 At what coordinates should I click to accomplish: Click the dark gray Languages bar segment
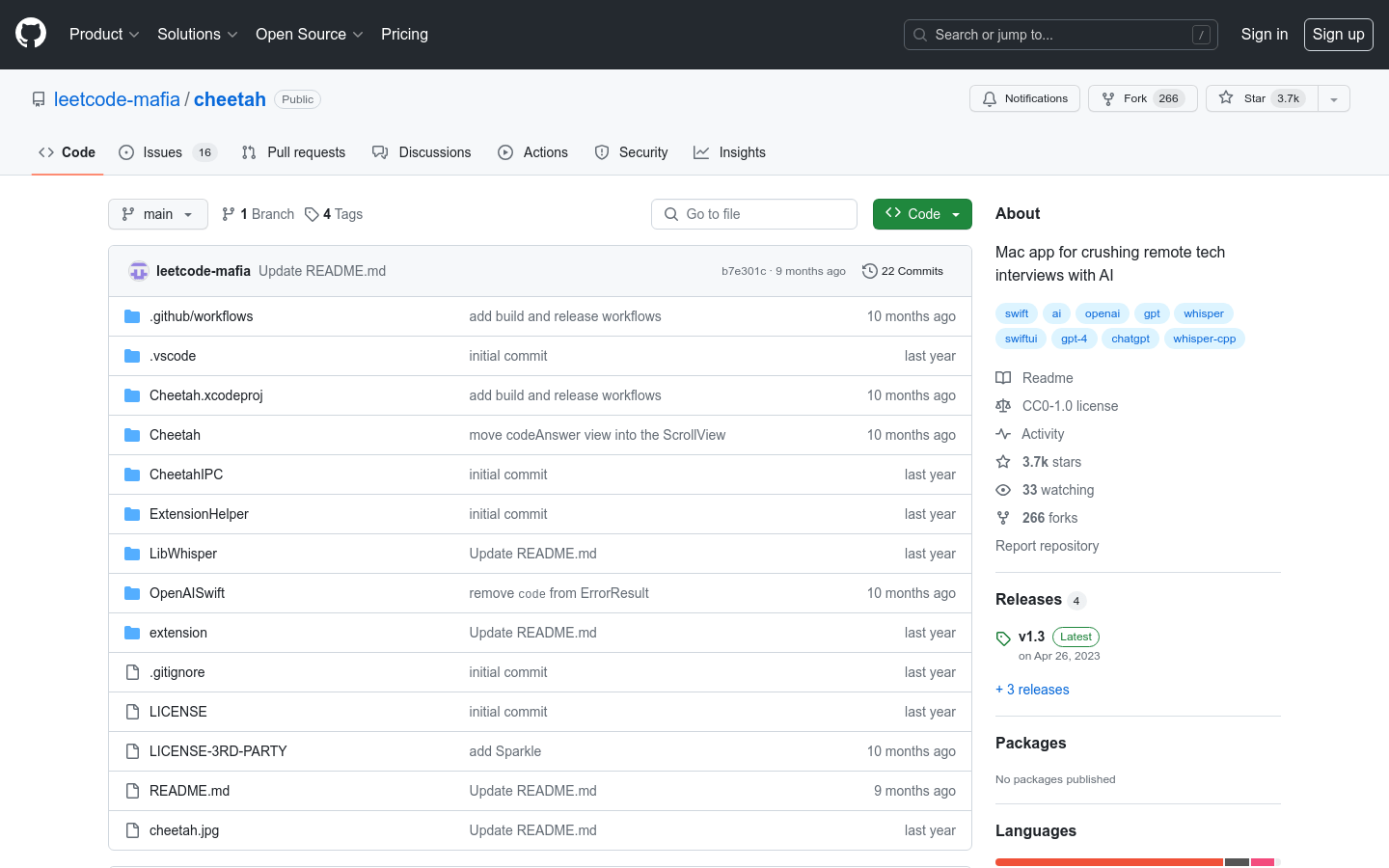pyautogui.click(x=1237, y=862)
